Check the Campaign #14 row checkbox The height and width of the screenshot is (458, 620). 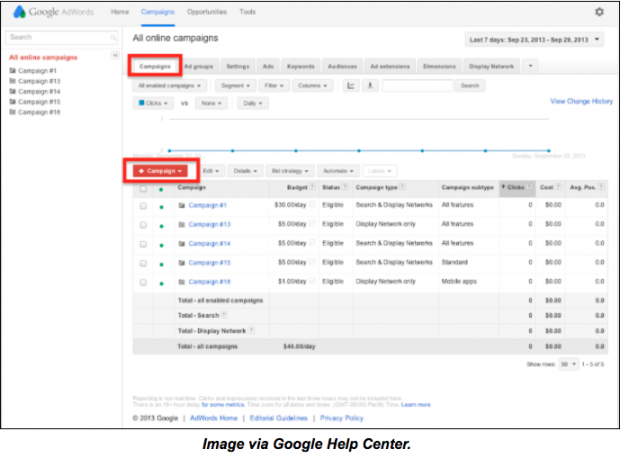tap(144, 244)
